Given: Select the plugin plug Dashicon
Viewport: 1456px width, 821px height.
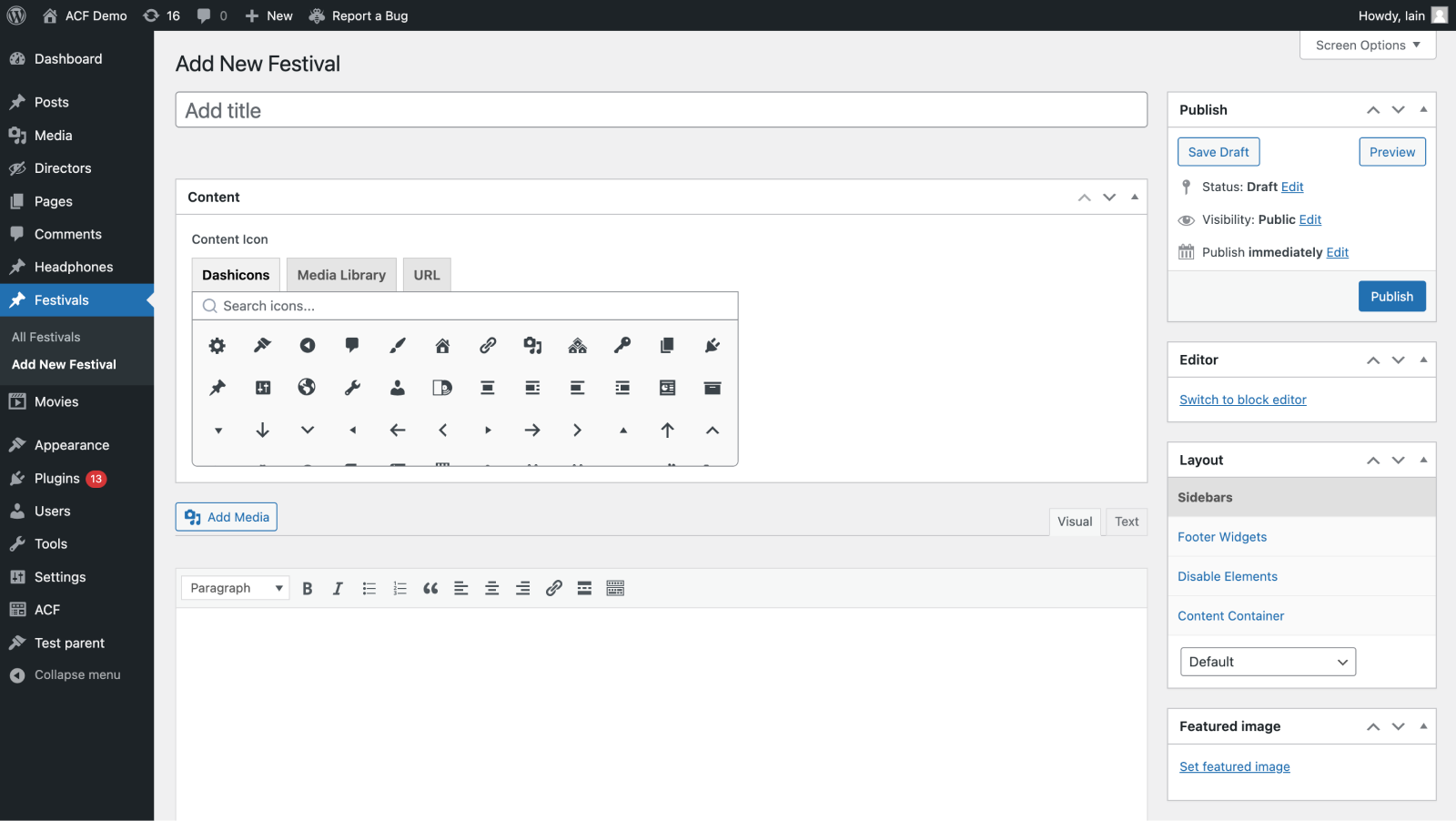Looking at the screenshot, I should [x=712, y=346].
